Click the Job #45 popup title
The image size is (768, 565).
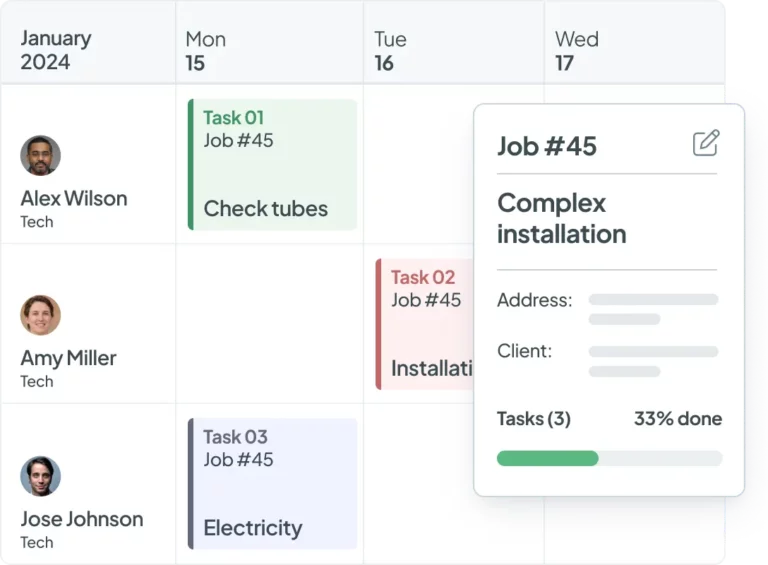[x=547, y=146]
